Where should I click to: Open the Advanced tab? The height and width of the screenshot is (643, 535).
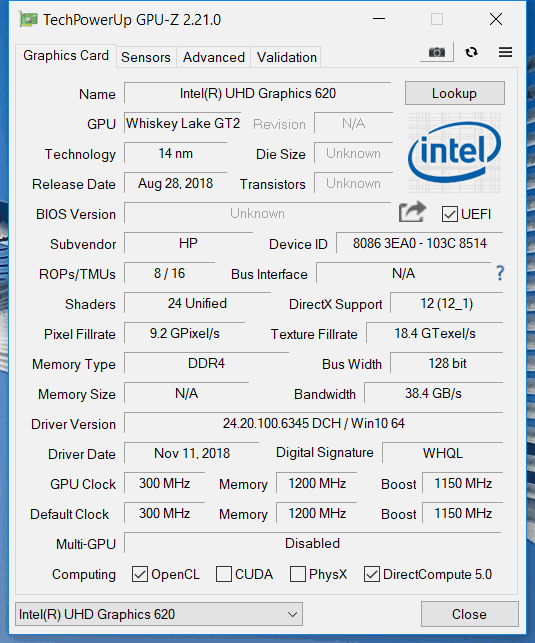214,57
